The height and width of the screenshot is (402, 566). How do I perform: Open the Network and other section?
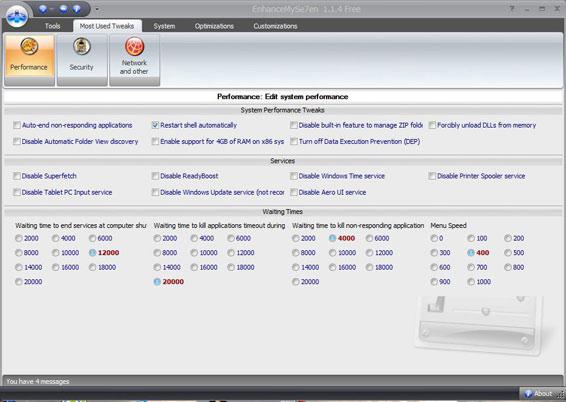point(134,60)
